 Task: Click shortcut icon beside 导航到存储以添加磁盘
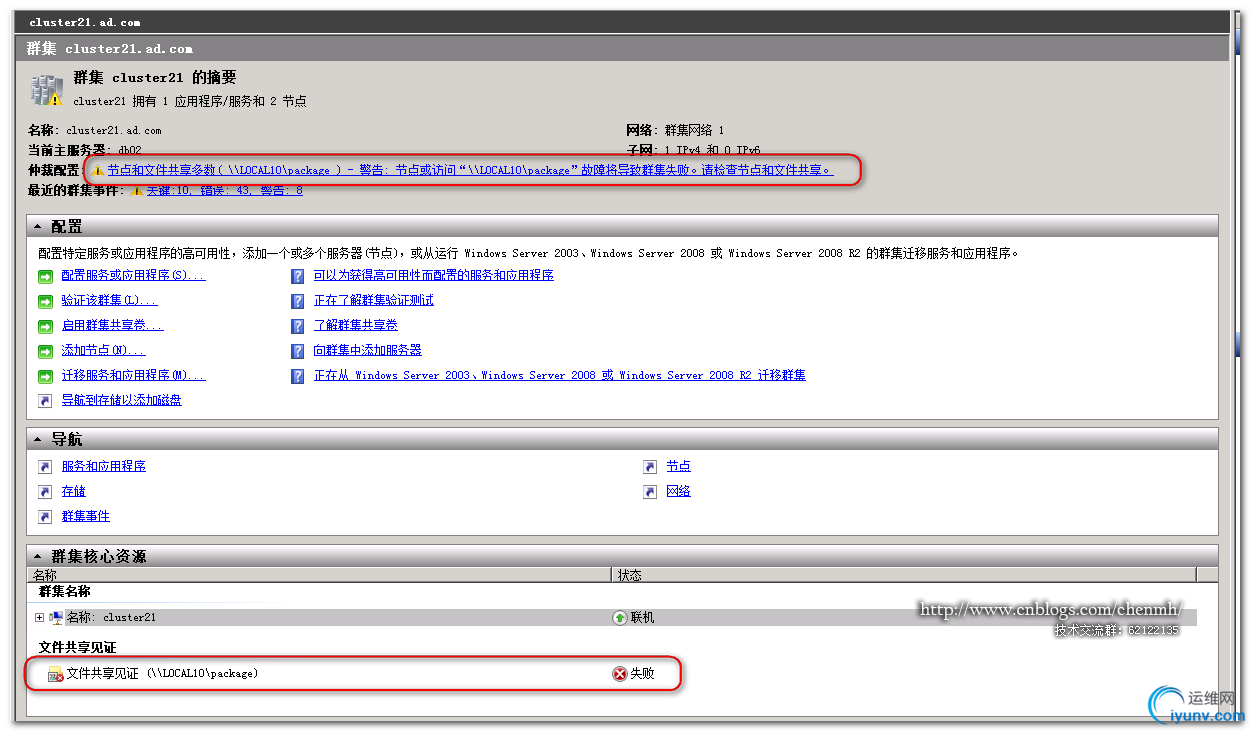click(45, 401)
